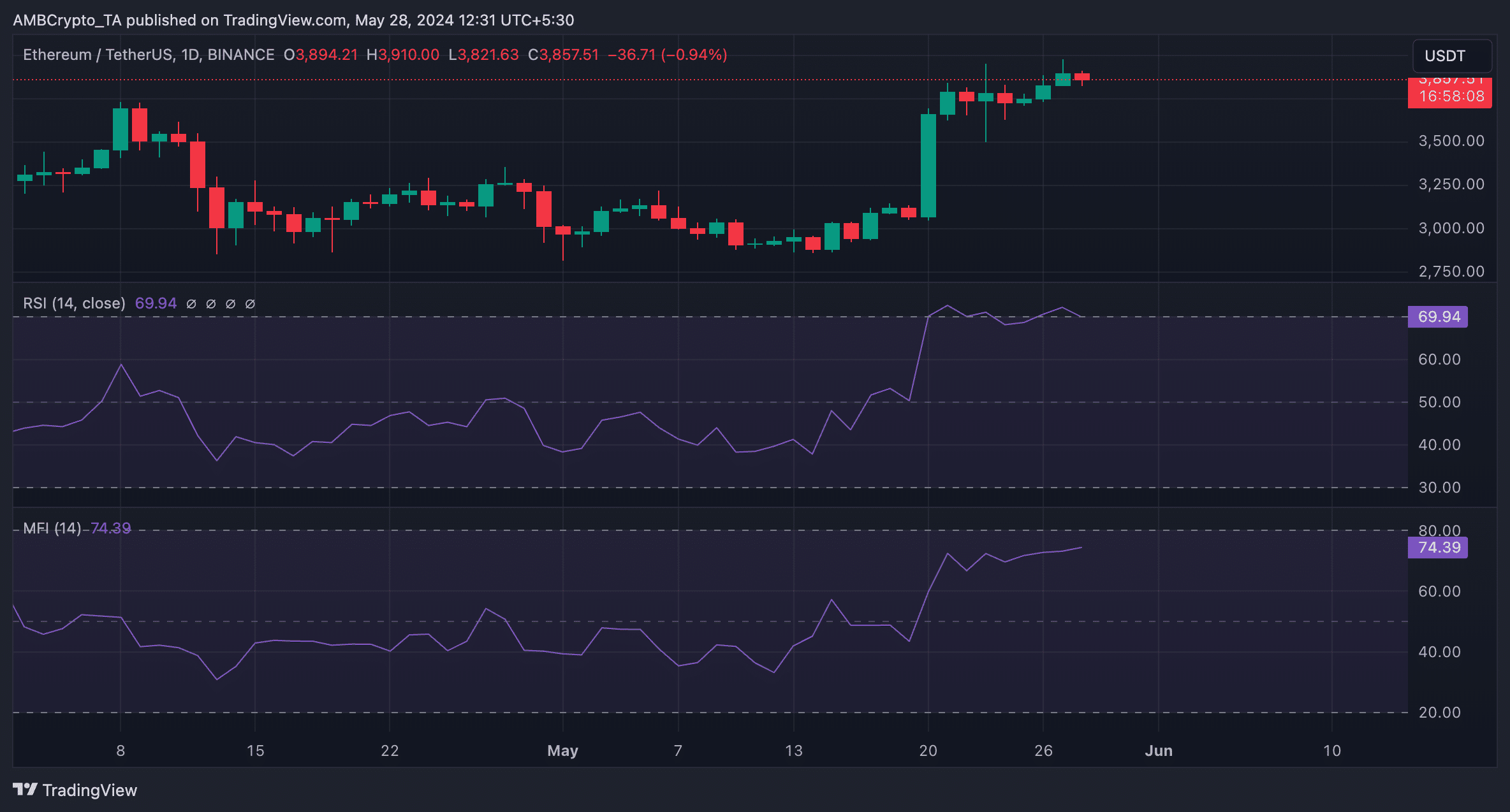The width and height of the screenshot is (1510, 812).
Task: Click the 22 date on time axis
Action: (390, 751)
